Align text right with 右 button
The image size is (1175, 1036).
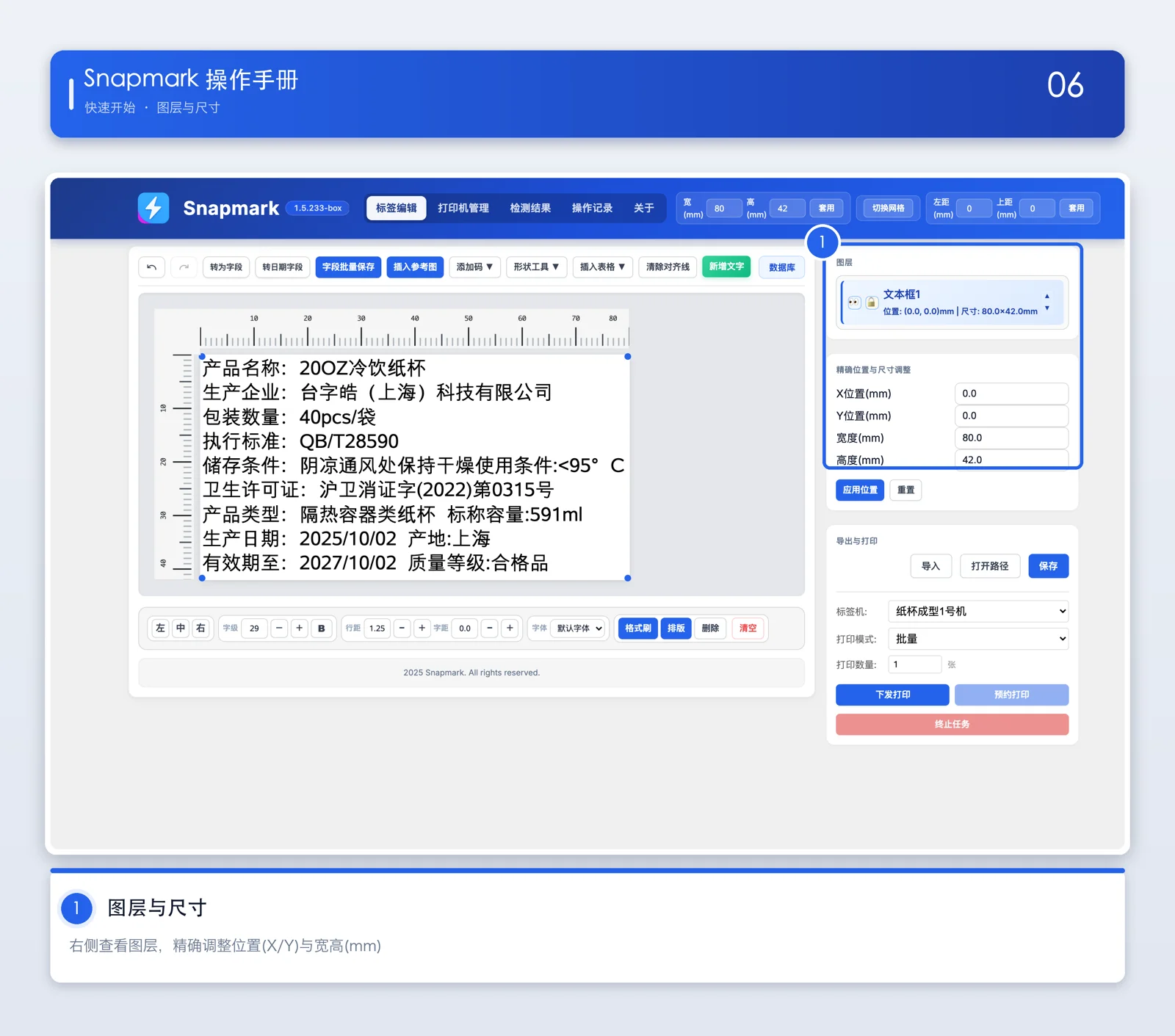pos(200,629)
